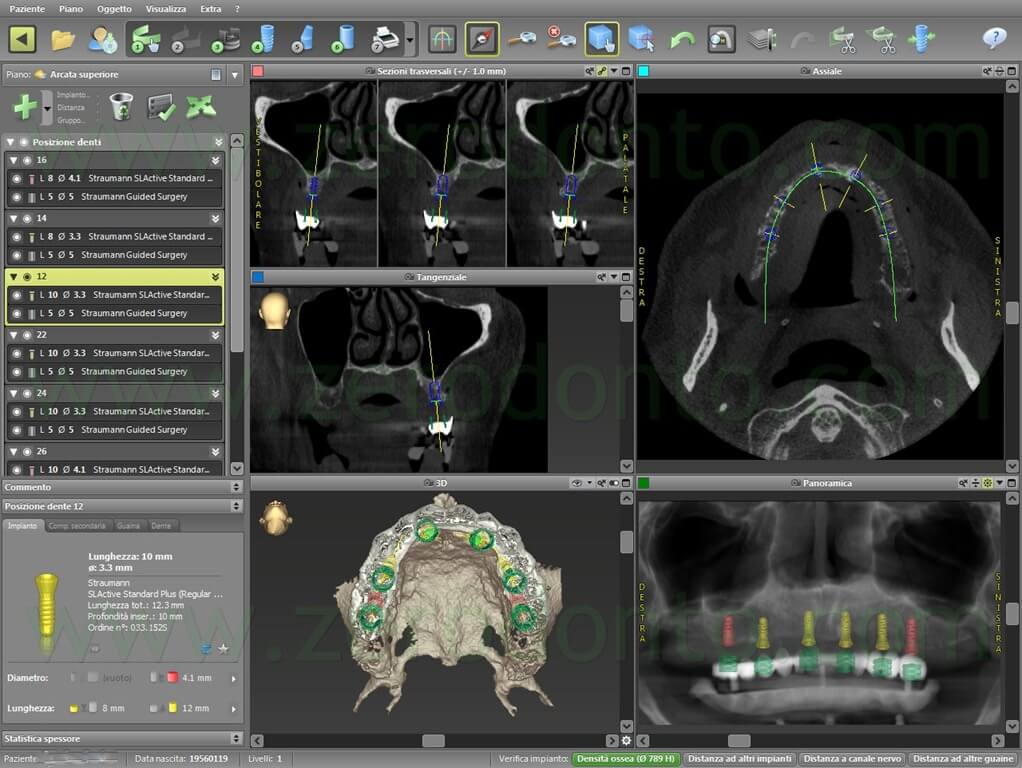Expand the Commento panel
Screen dimensions: 1022x768
point(236,487)
